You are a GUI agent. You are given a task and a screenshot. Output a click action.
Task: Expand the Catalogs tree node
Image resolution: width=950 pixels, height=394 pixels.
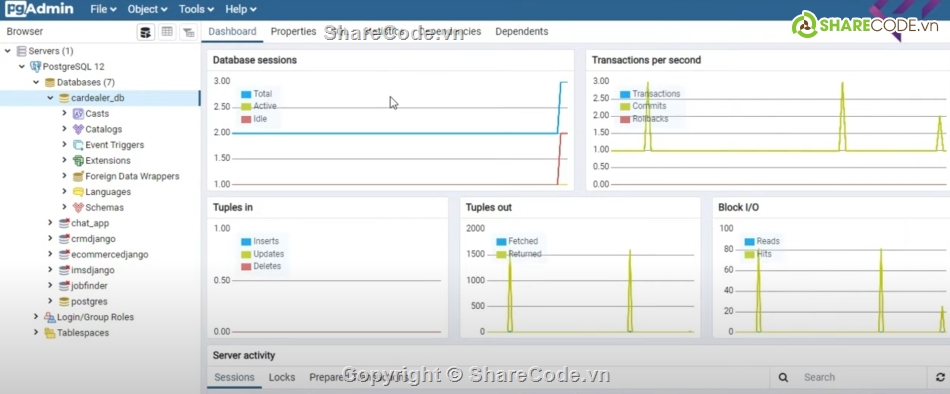point(64,129)
